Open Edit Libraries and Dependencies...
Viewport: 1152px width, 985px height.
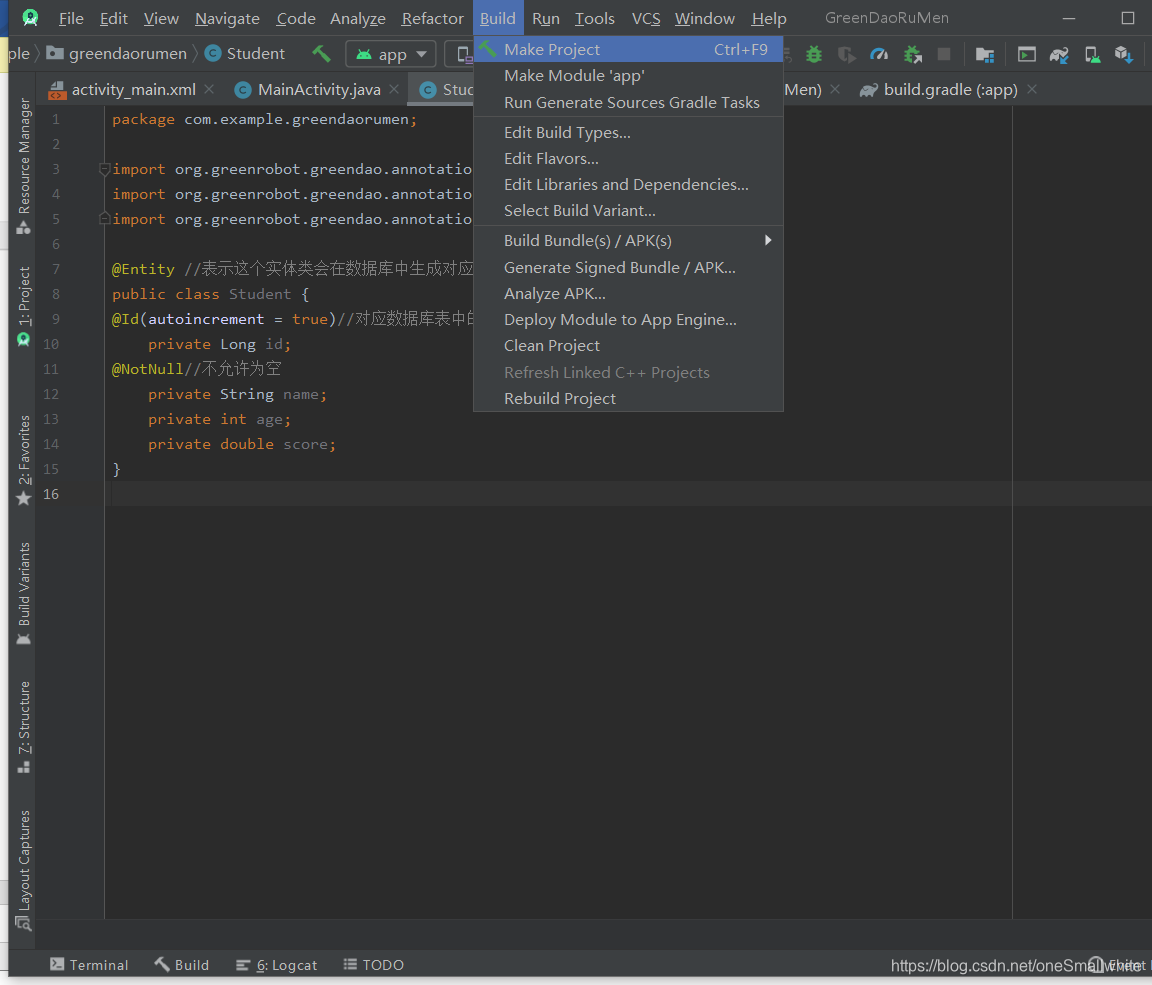(x=628, y=184)
